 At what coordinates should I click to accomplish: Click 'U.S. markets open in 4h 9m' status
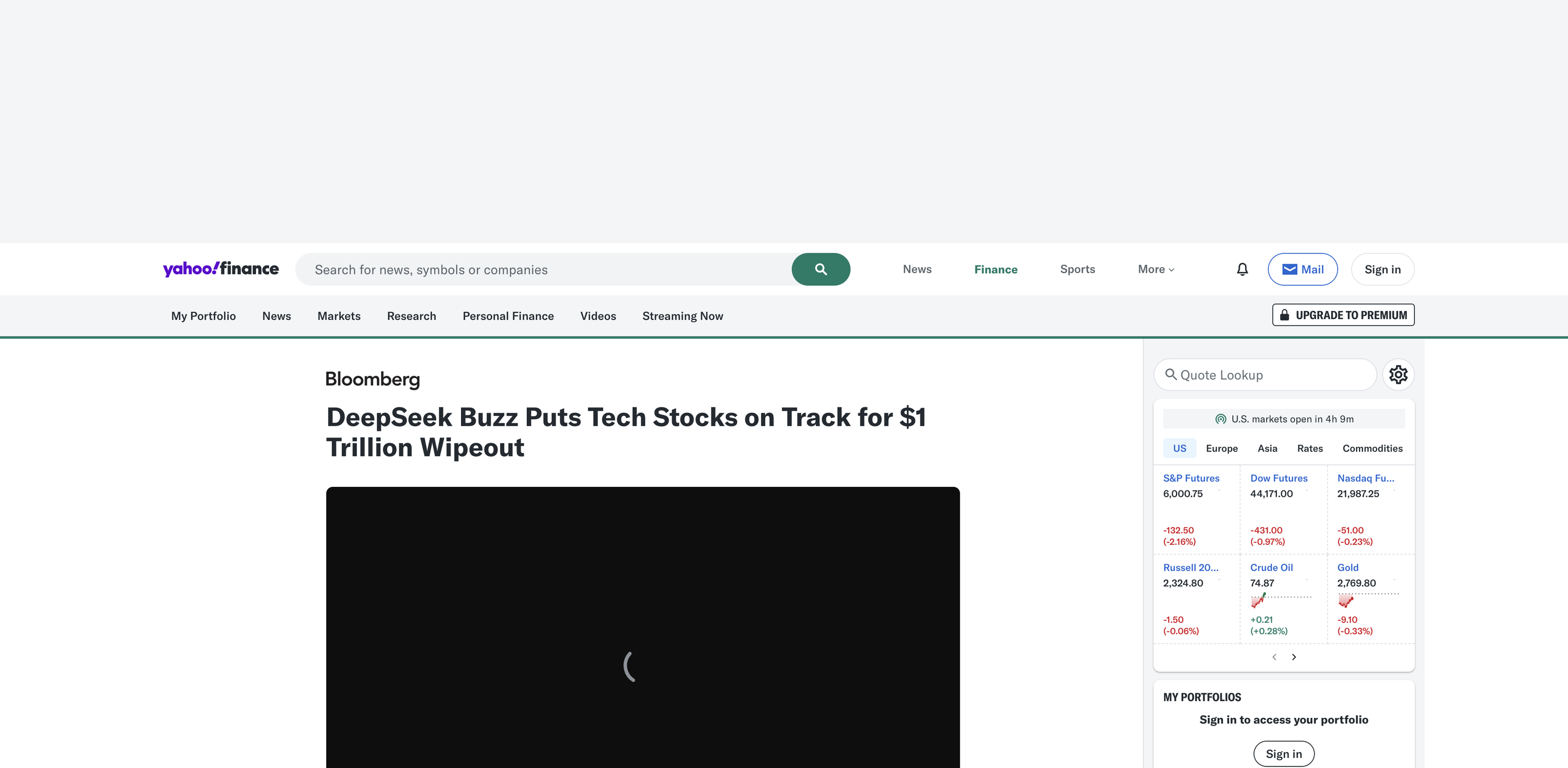(1284, 418)
